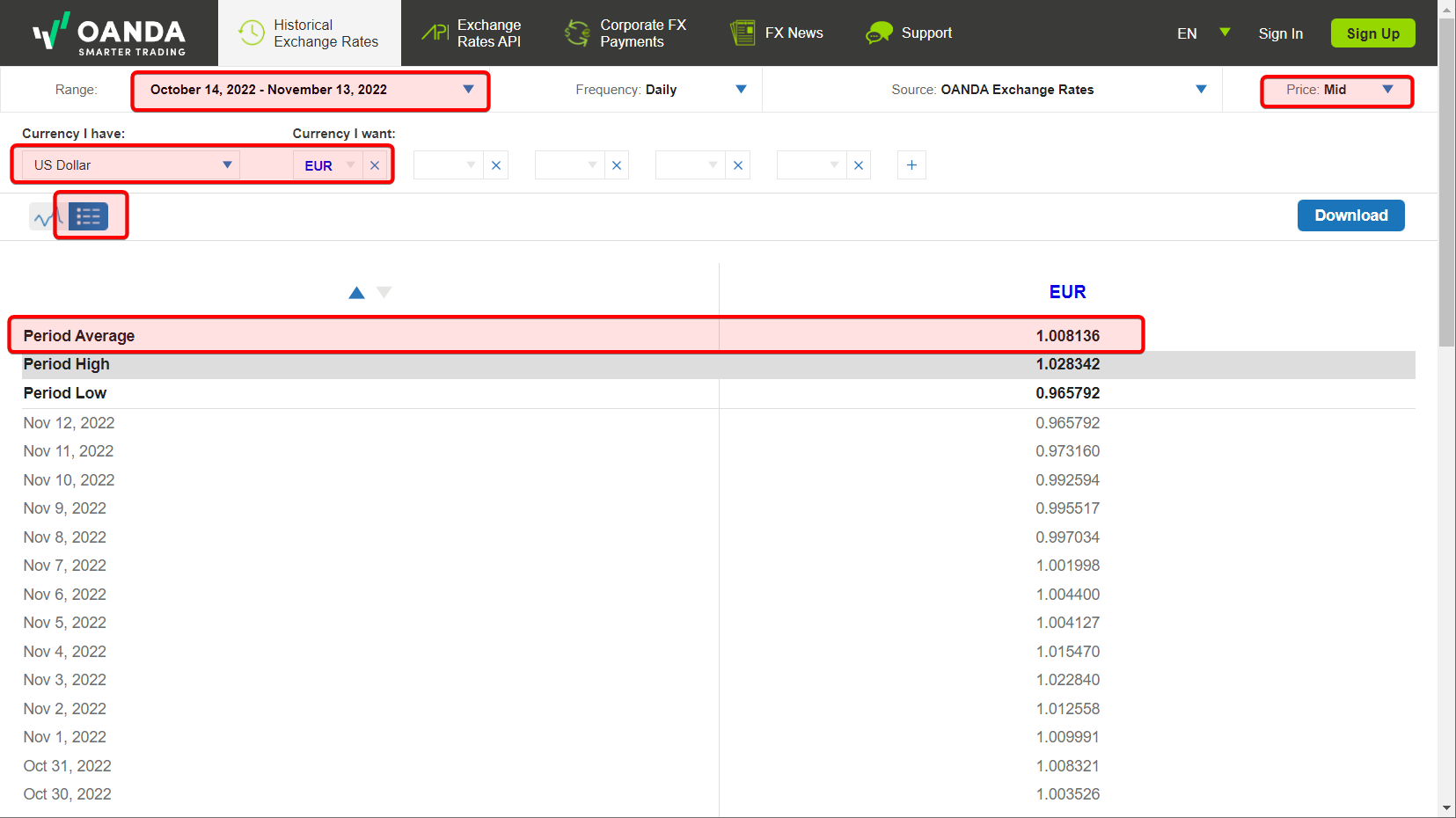Go to FX News

(777, 33)
